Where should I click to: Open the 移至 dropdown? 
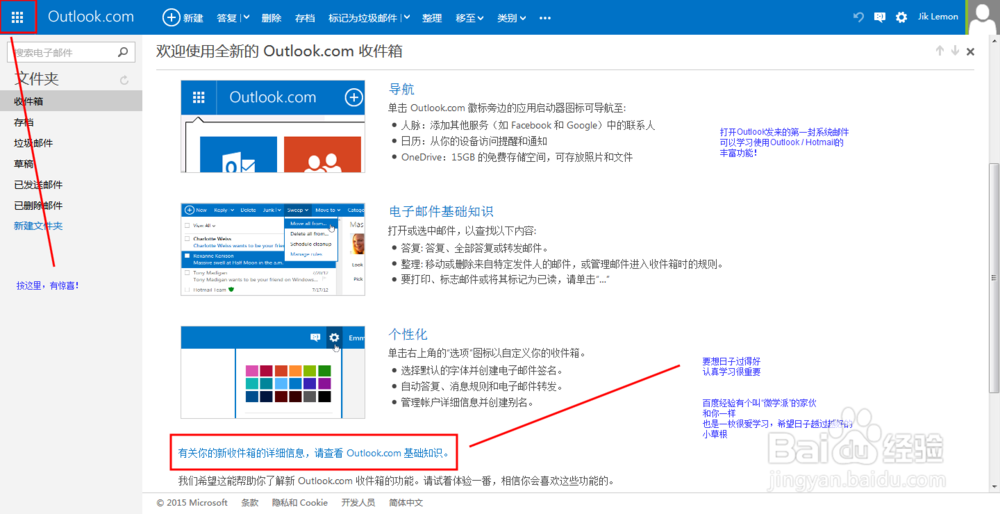point(469,18)
